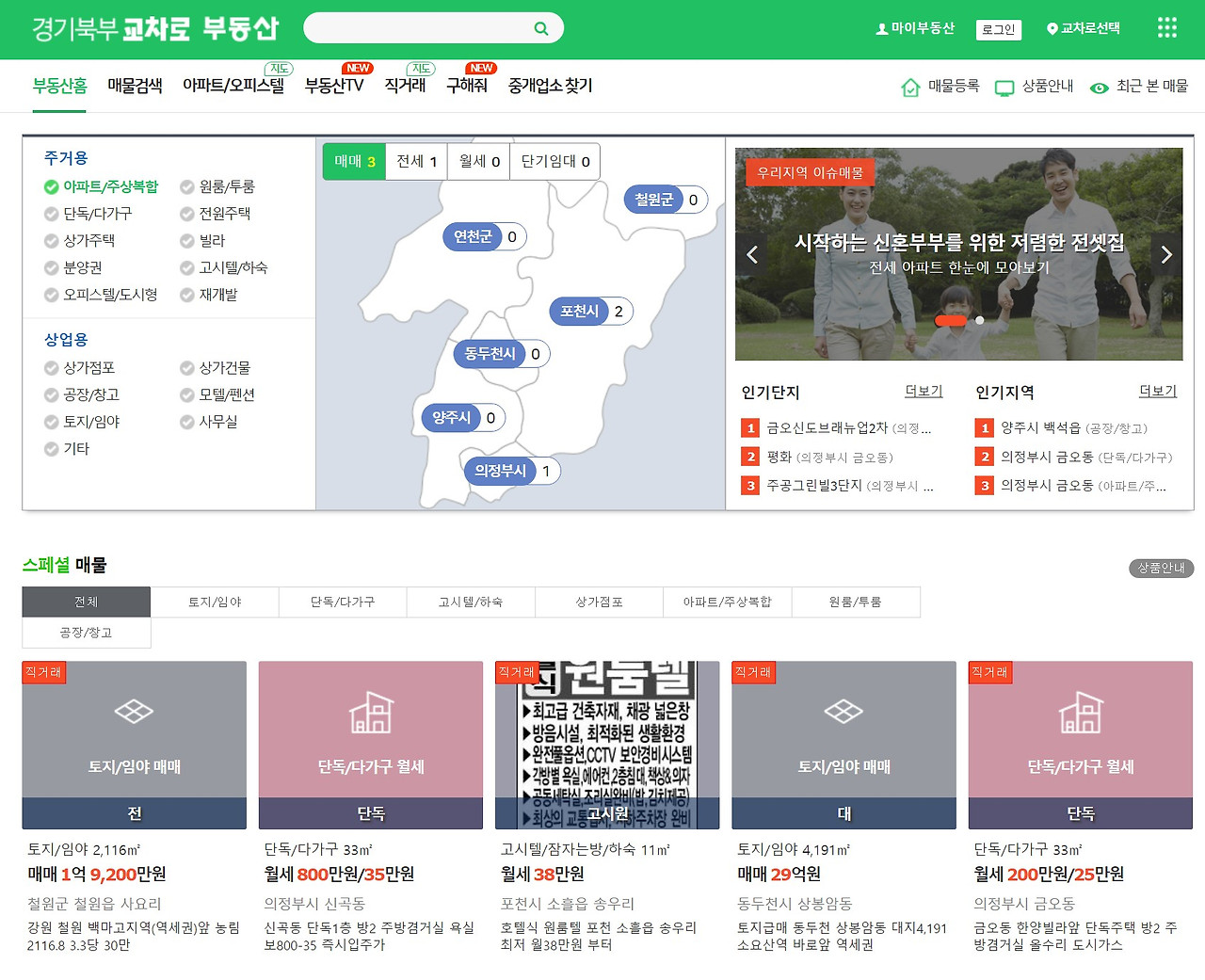Click 더보기 next to 인기단지

click(924, 392)
